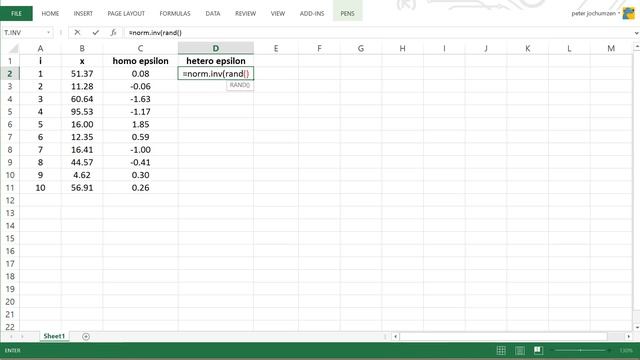This screenshot has height=360, width=640.
Task: Select column C header
Action: [x=140, y=48]
